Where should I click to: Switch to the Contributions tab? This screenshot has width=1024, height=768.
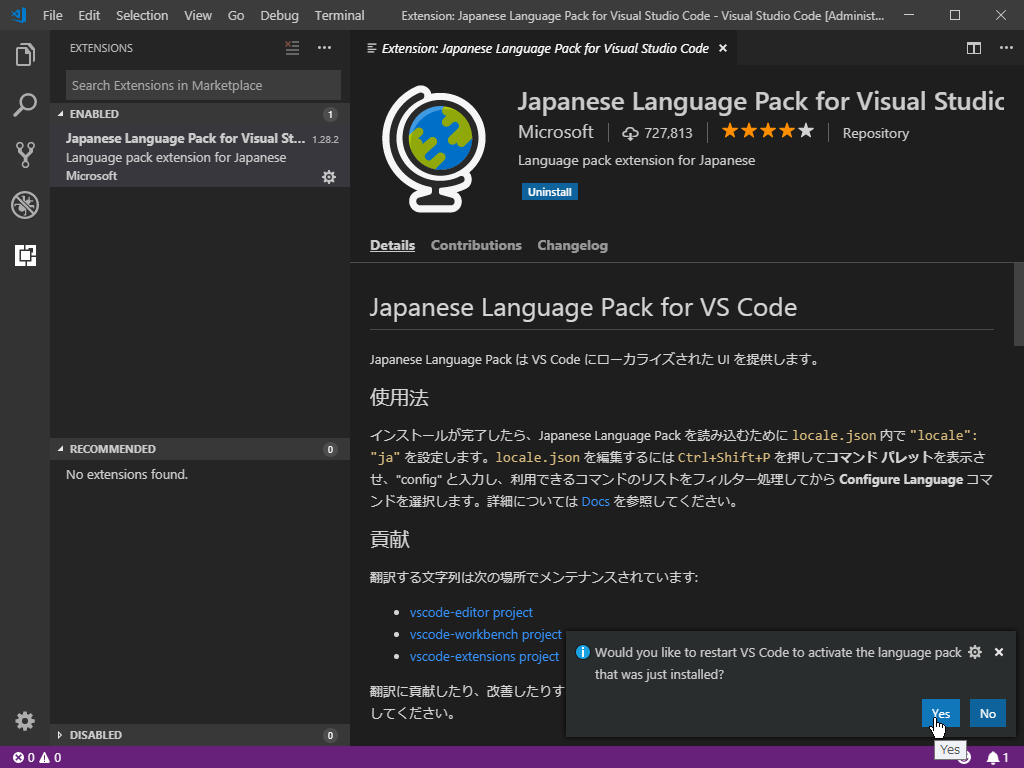(476, 245)
